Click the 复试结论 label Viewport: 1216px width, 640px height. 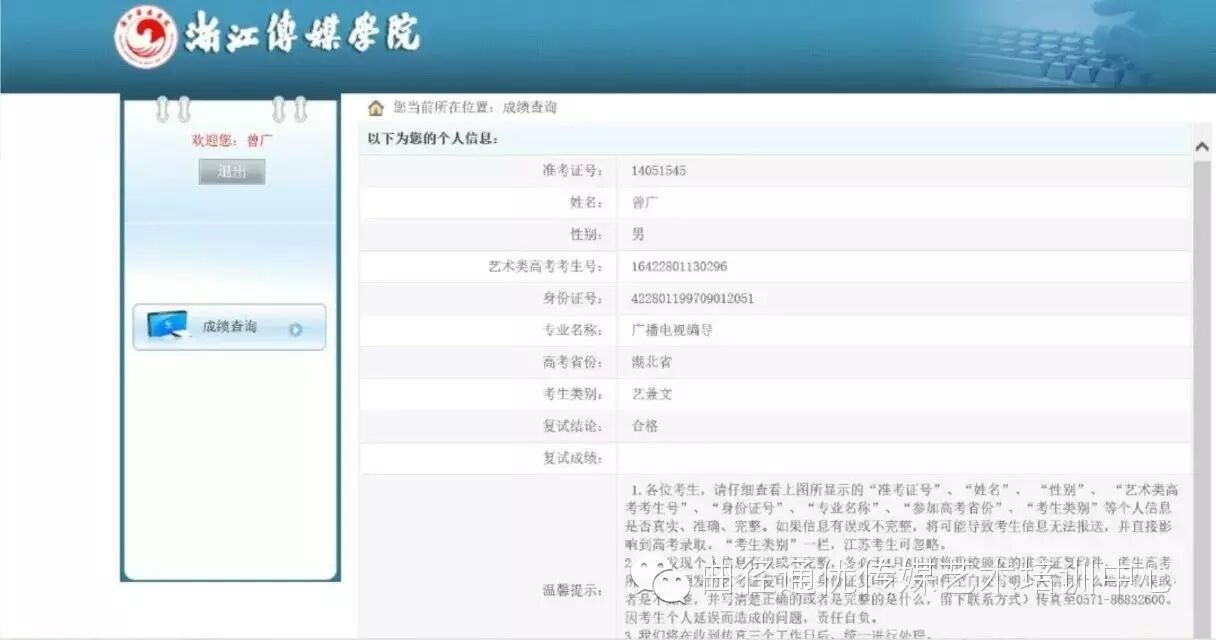[573, 427]
